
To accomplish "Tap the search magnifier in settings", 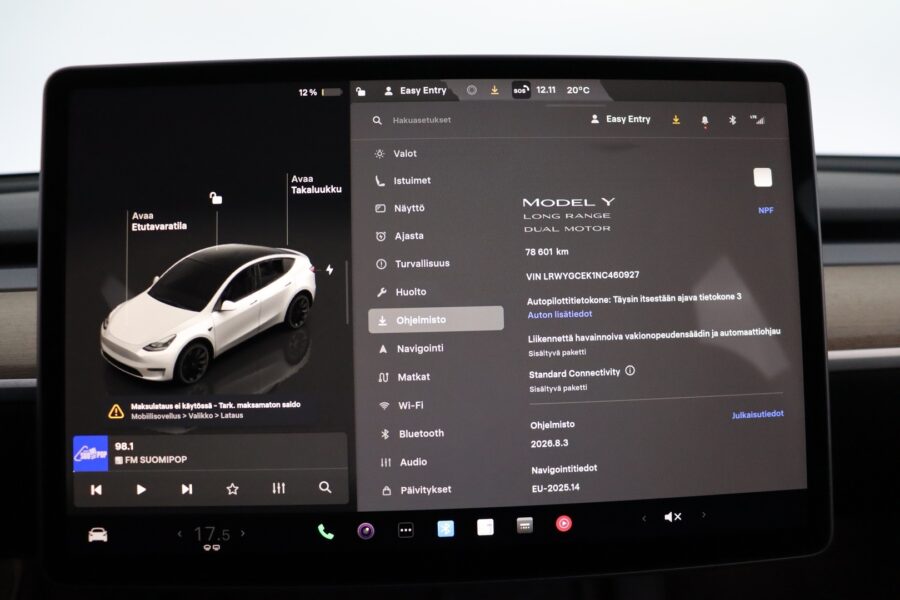I will pos(377,120).
